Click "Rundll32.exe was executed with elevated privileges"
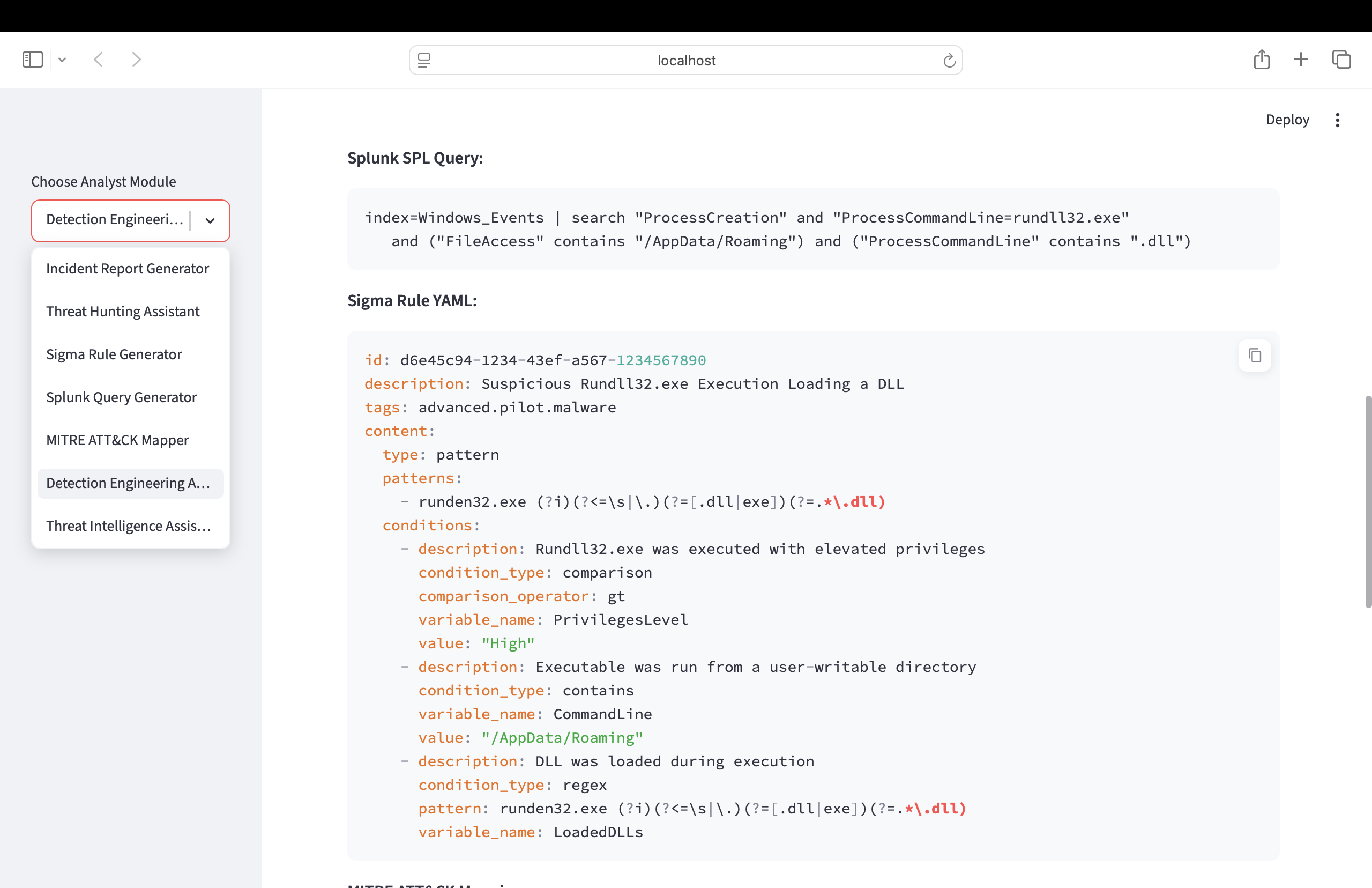 [760, 549]
